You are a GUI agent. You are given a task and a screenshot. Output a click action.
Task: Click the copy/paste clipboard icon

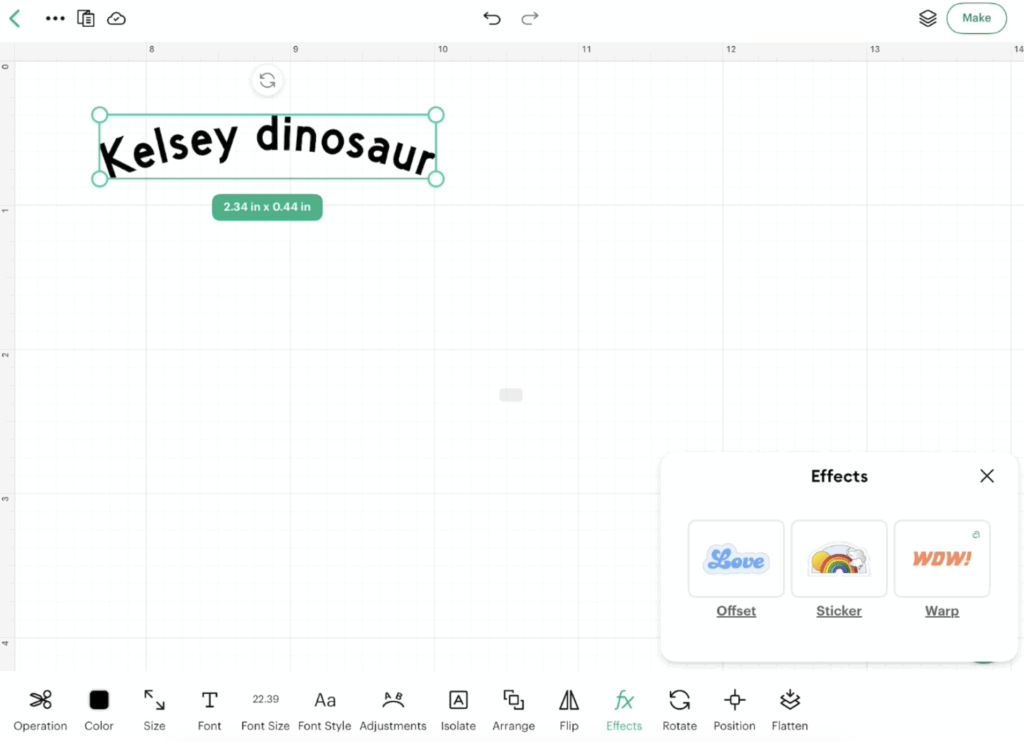pos(86,18)
